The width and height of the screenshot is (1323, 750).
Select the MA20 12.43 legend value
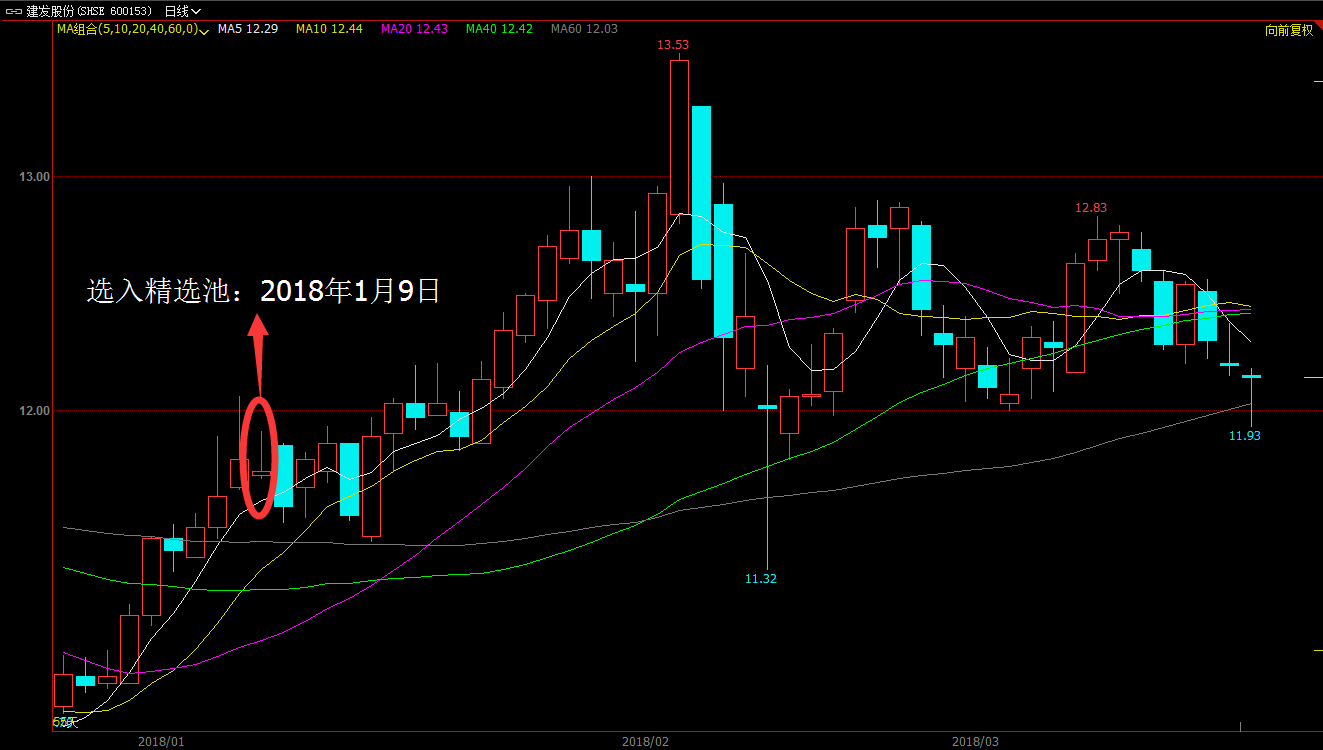click(414, 29)
